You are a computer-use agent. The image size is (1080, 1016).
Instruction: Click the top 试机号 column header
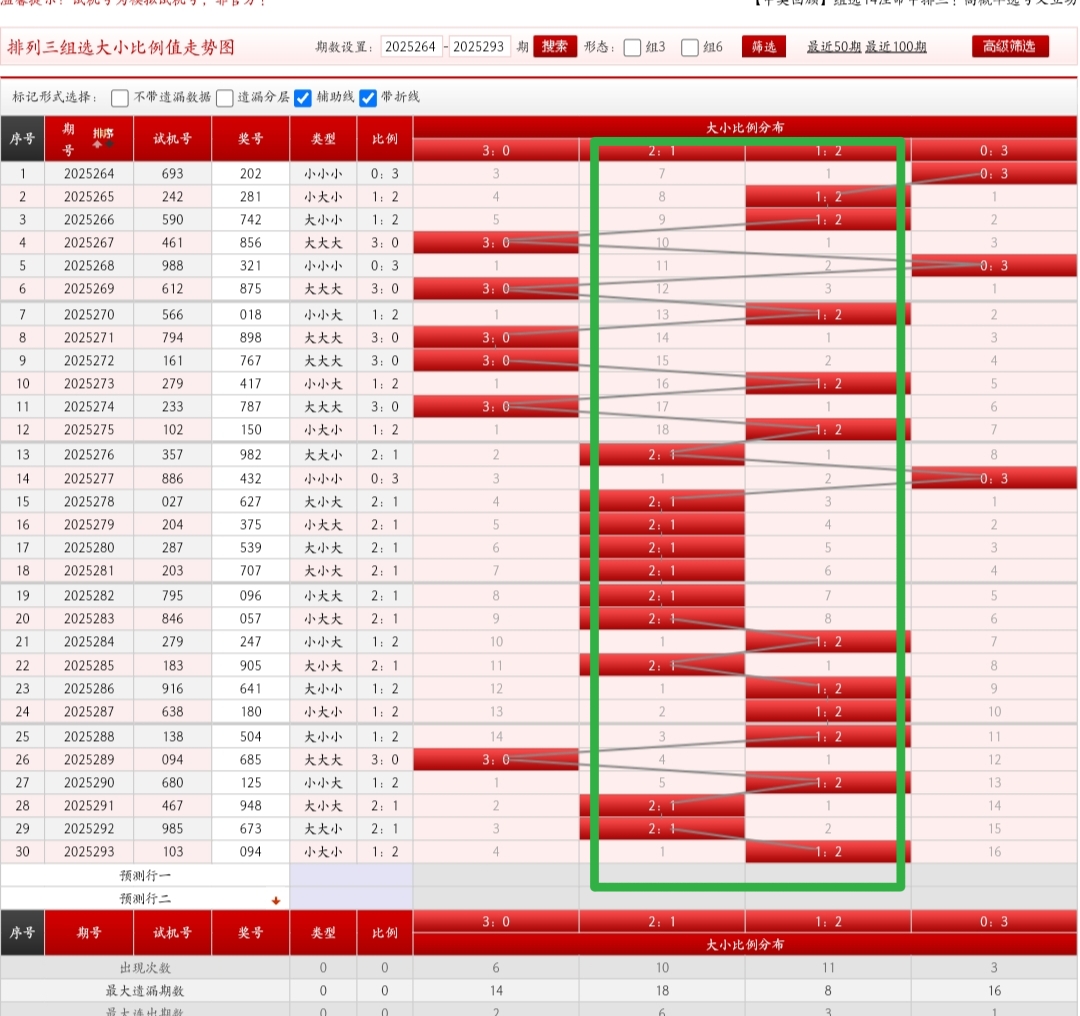[x=172, y=139]
